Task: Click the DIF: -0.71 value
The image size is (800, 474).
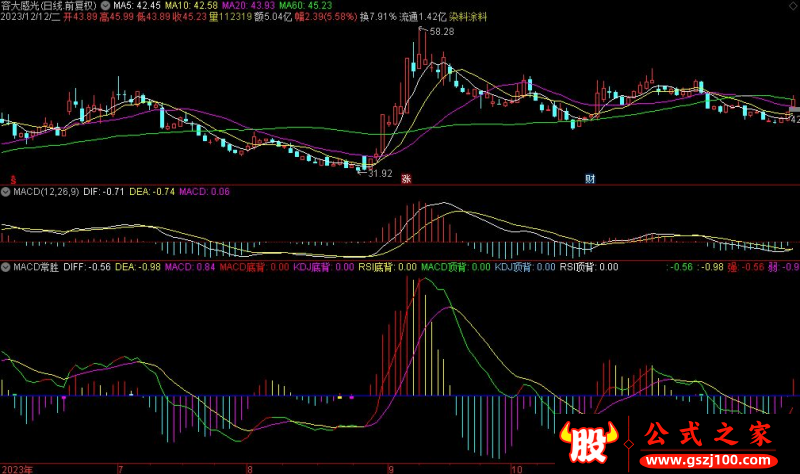Action: pos(104,192)
